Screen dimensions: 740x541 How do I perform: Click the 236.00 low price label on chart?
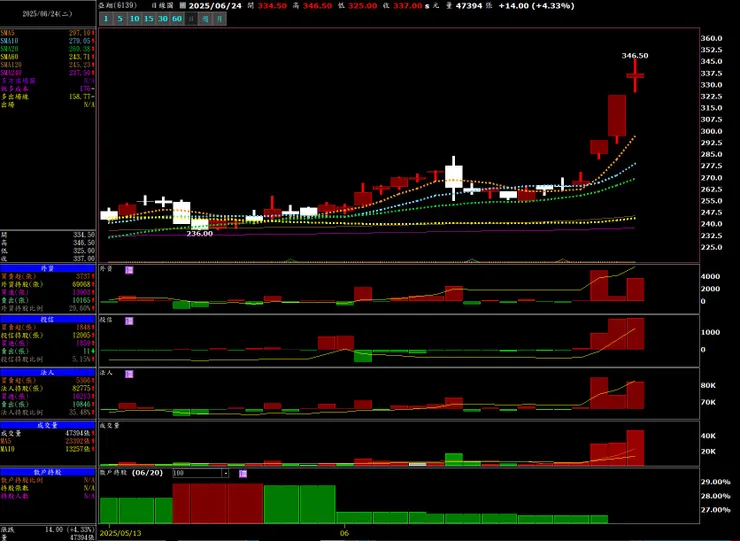point(200,233)
